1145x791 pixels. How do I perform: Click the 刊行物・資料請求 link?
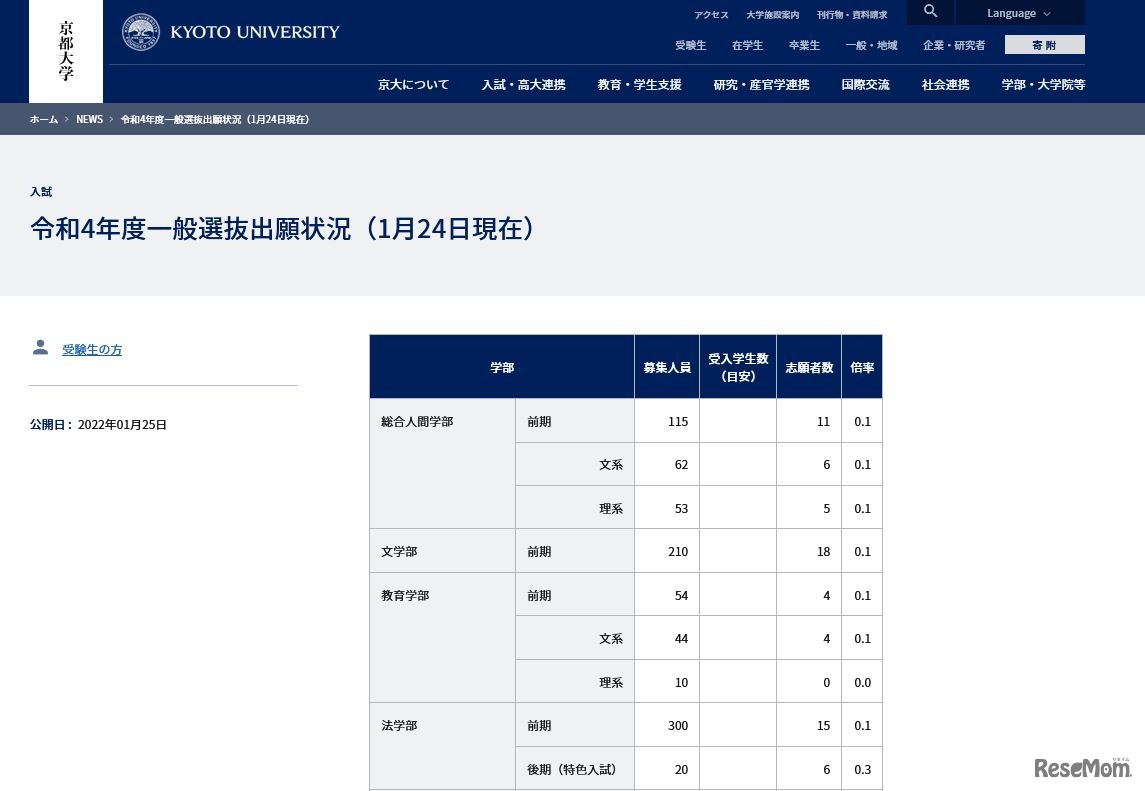click(x=852, y=14)
